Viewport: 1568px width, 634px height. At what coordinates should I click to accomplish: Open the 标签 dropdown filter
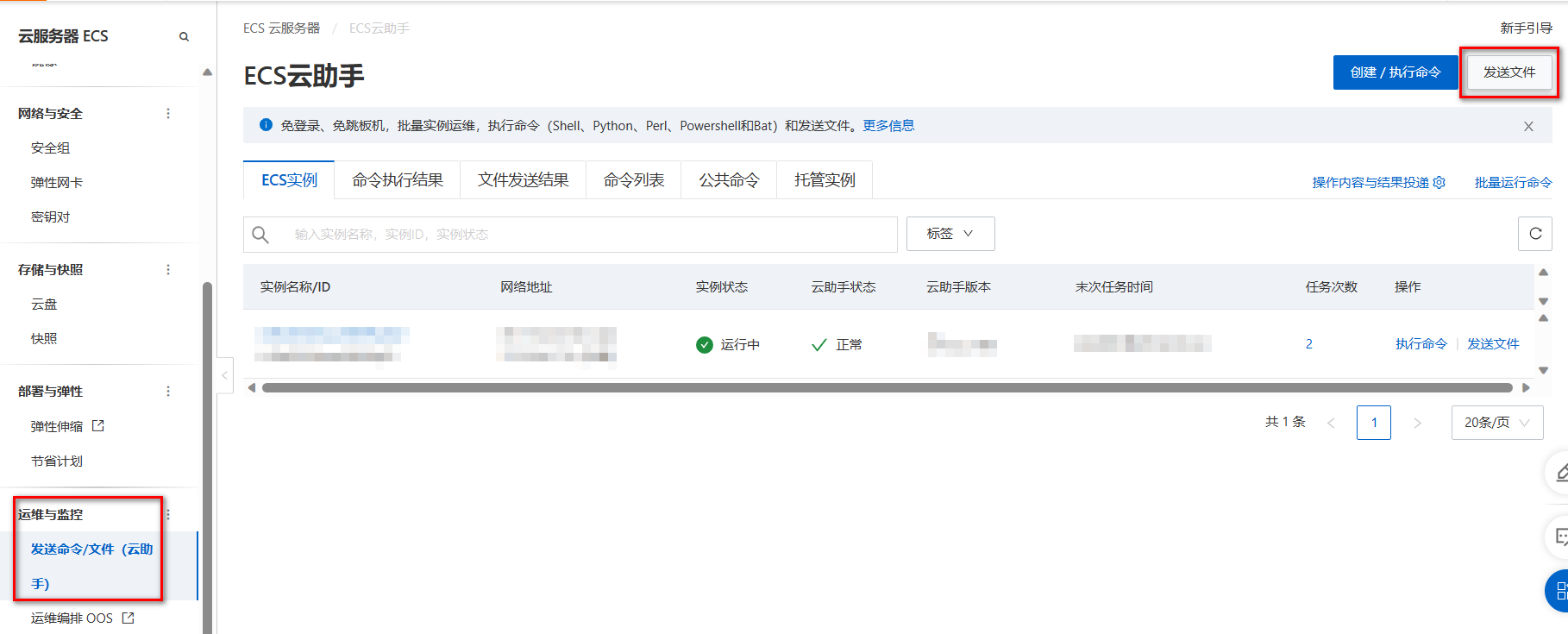[950, 234]
